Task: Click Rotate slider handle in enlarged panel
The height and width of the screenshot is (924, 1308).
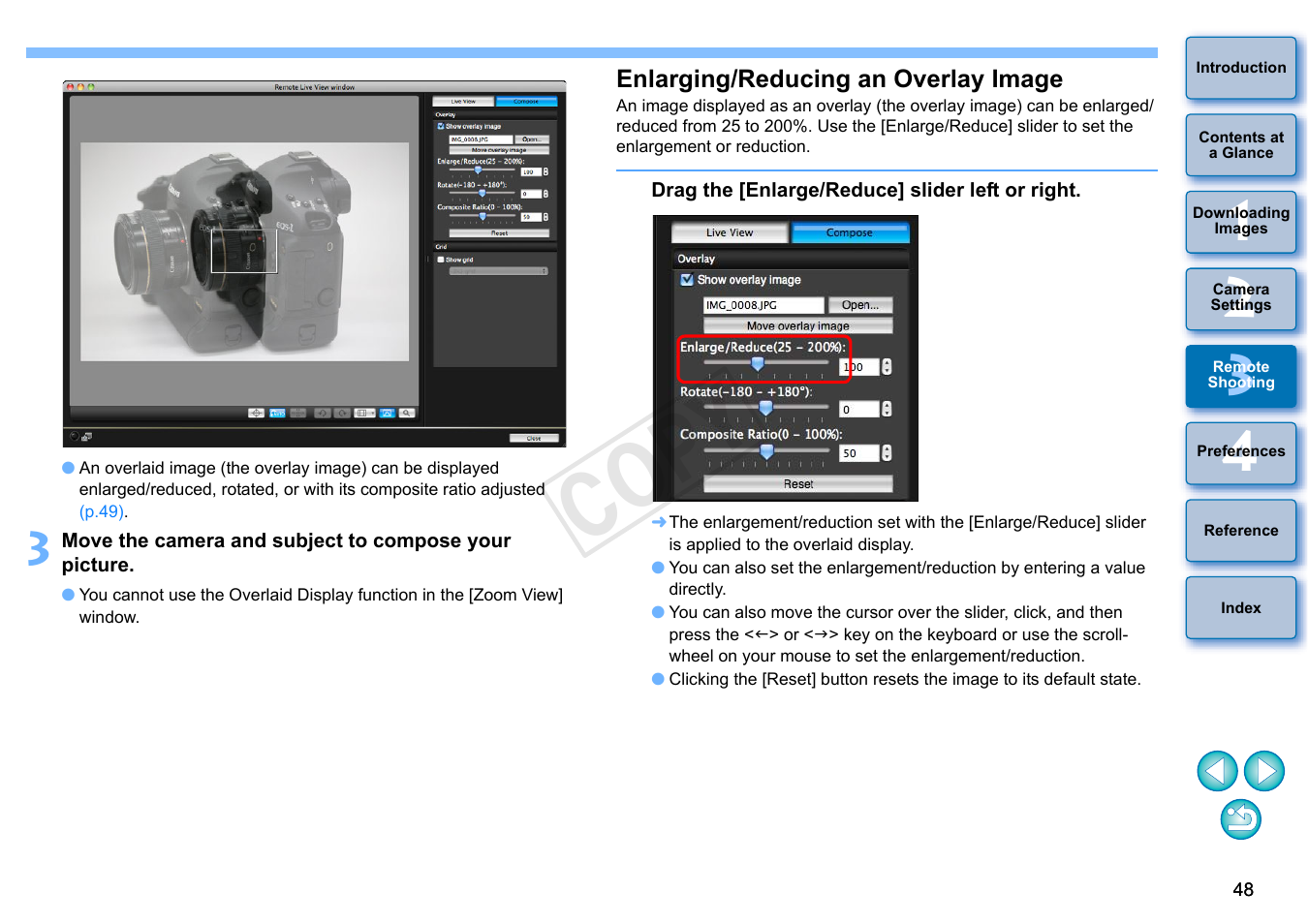Action: coord(765,408)
